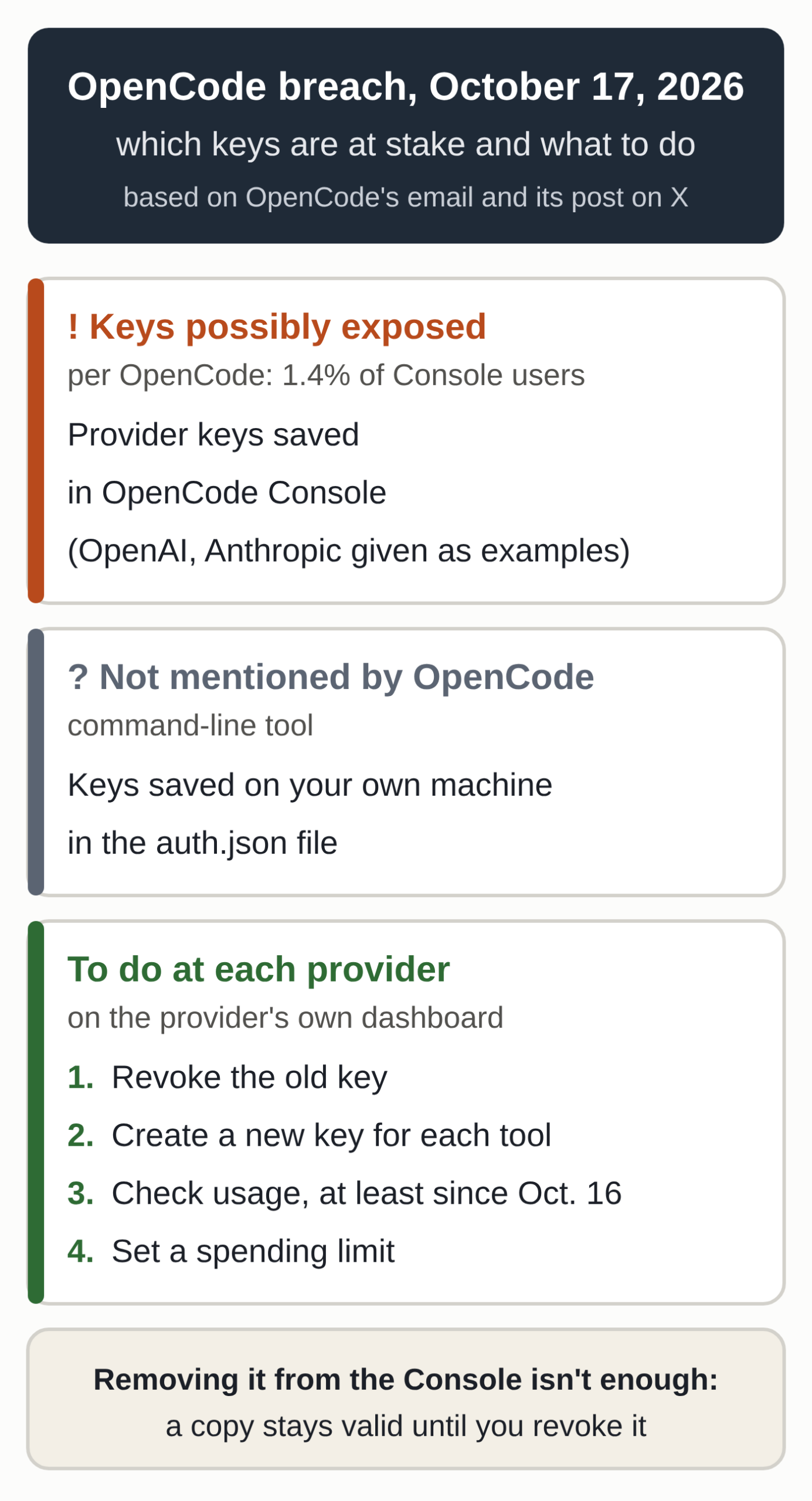Screen dimensions: 812x1501
Task: Click the title "OpenCode breach, October 17, 2026"
Action: (406, 87)
